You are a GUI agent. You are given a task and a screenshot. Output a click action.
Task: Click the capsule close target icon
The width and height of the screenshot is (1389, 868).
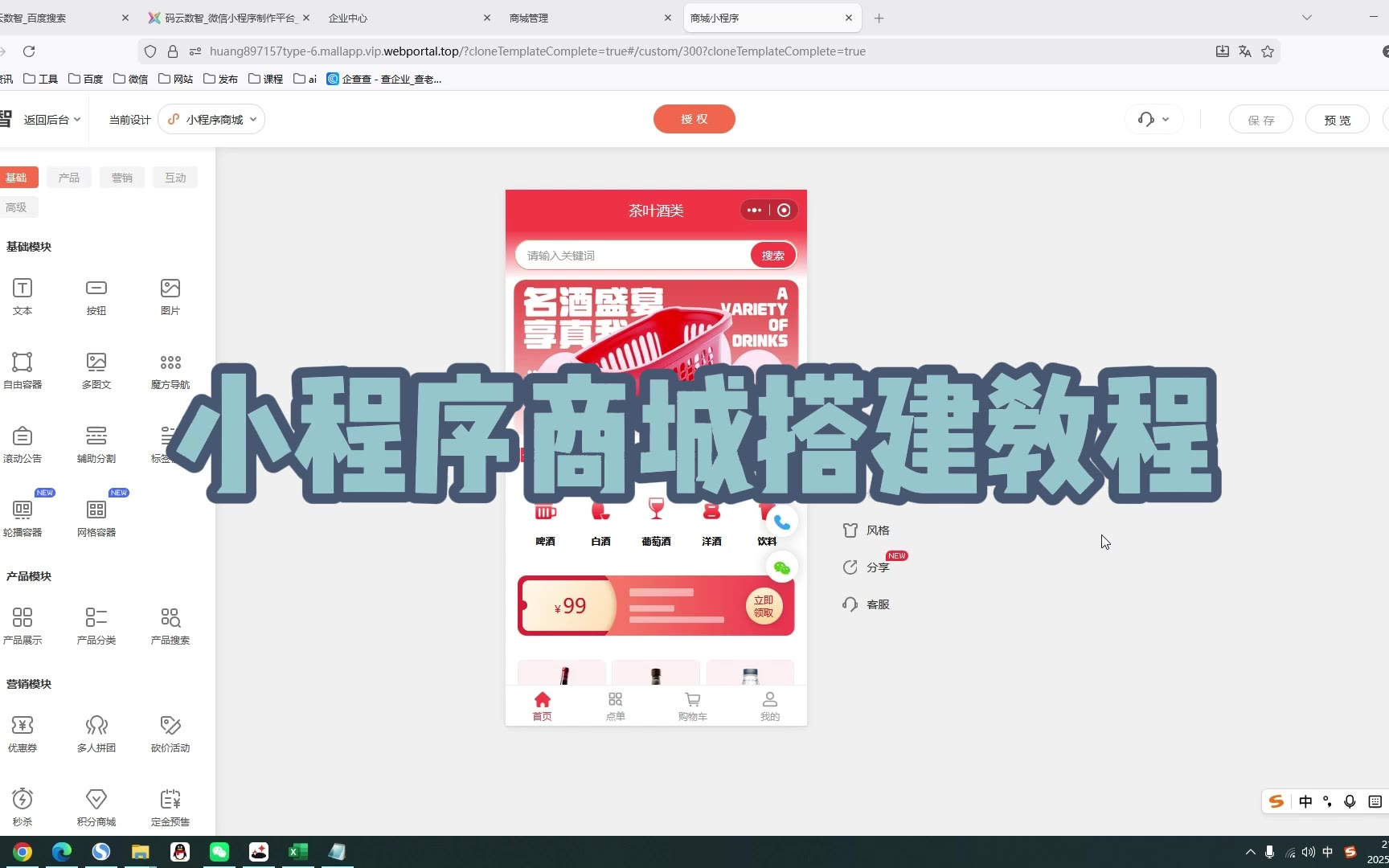[784, 211]
